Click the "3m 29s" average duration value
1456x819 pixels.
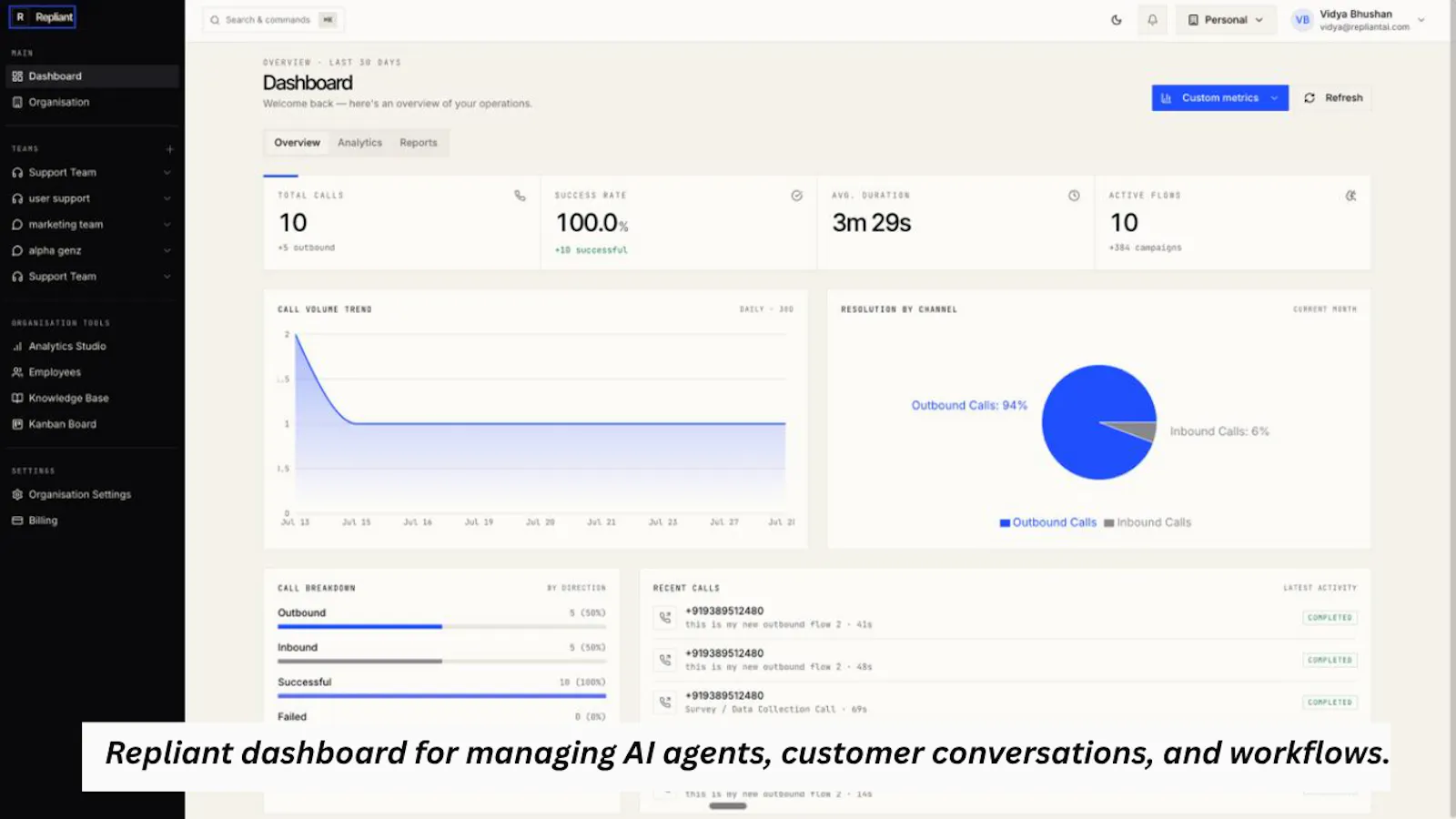pyautogui.click(x=872, y=223)
